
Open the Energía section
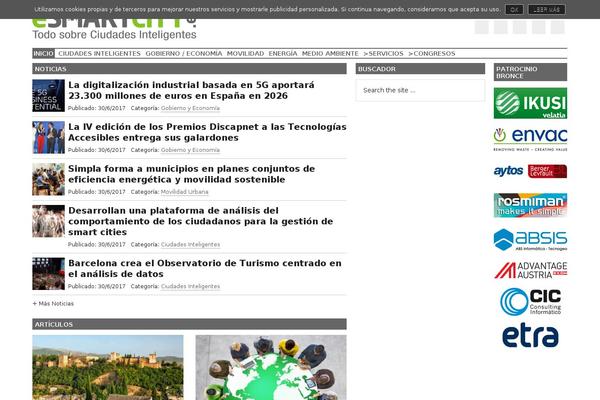pos(283,54)
